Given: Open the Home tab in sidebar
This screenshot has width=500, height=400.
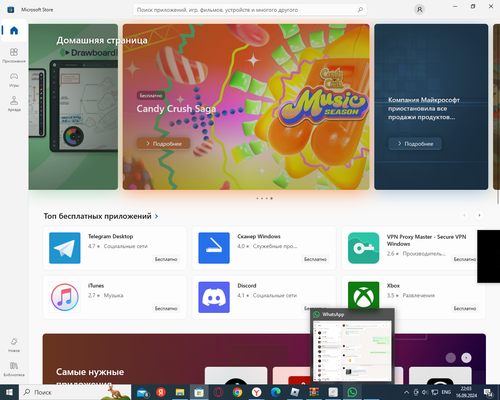Looking at the screenshot, I should tap(14, 31).
